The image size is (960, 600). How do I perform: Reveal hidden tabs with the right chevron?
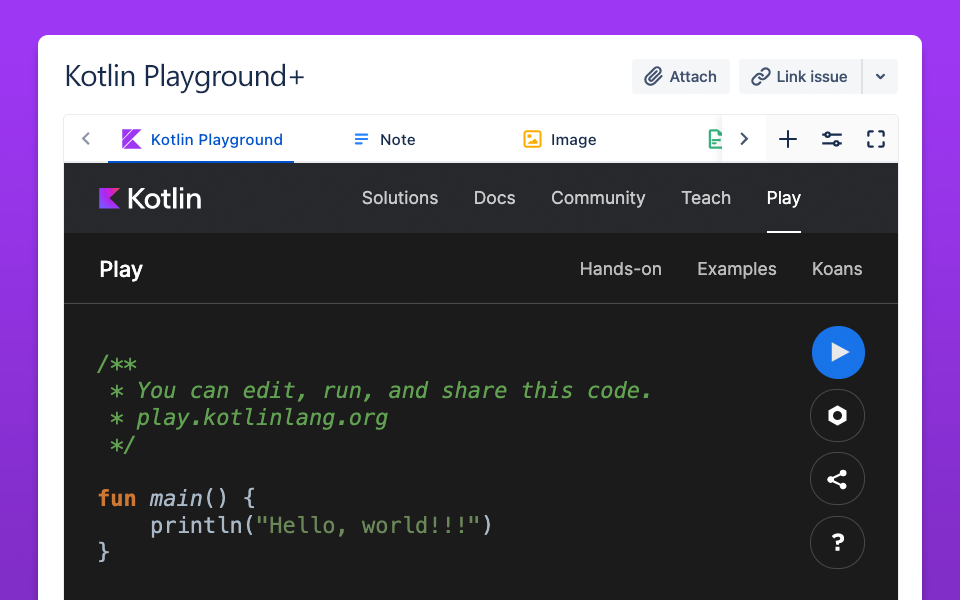click(744, 139)
